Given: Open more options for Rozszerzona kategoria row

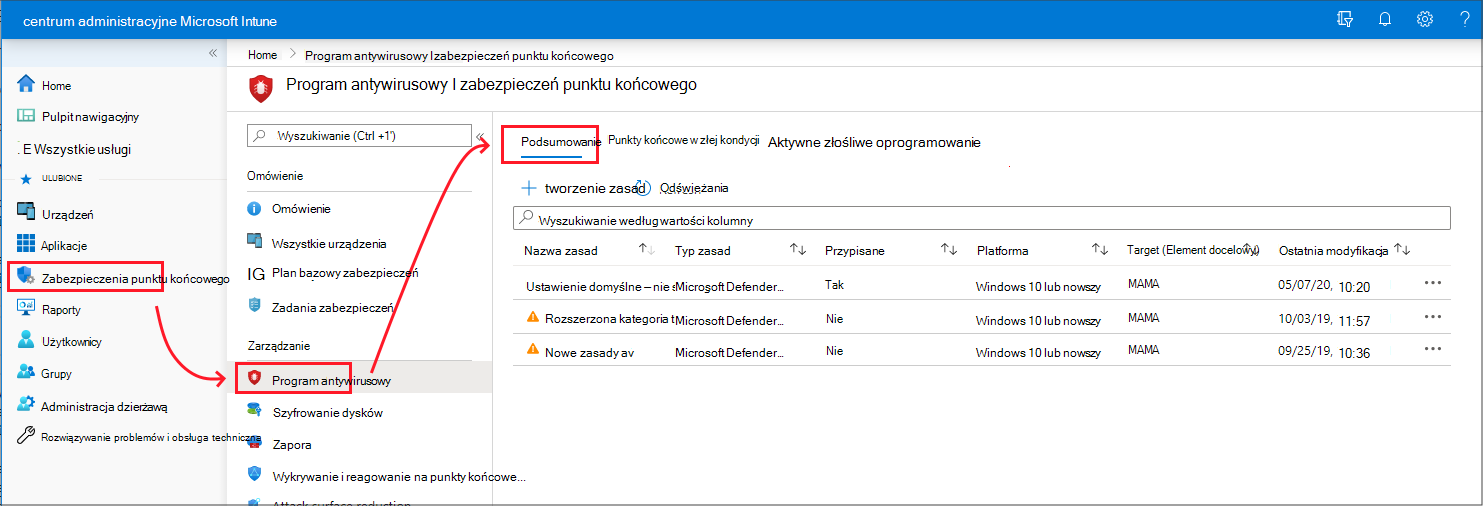Looking at the screenshot, I should [x=1433, y=316].
